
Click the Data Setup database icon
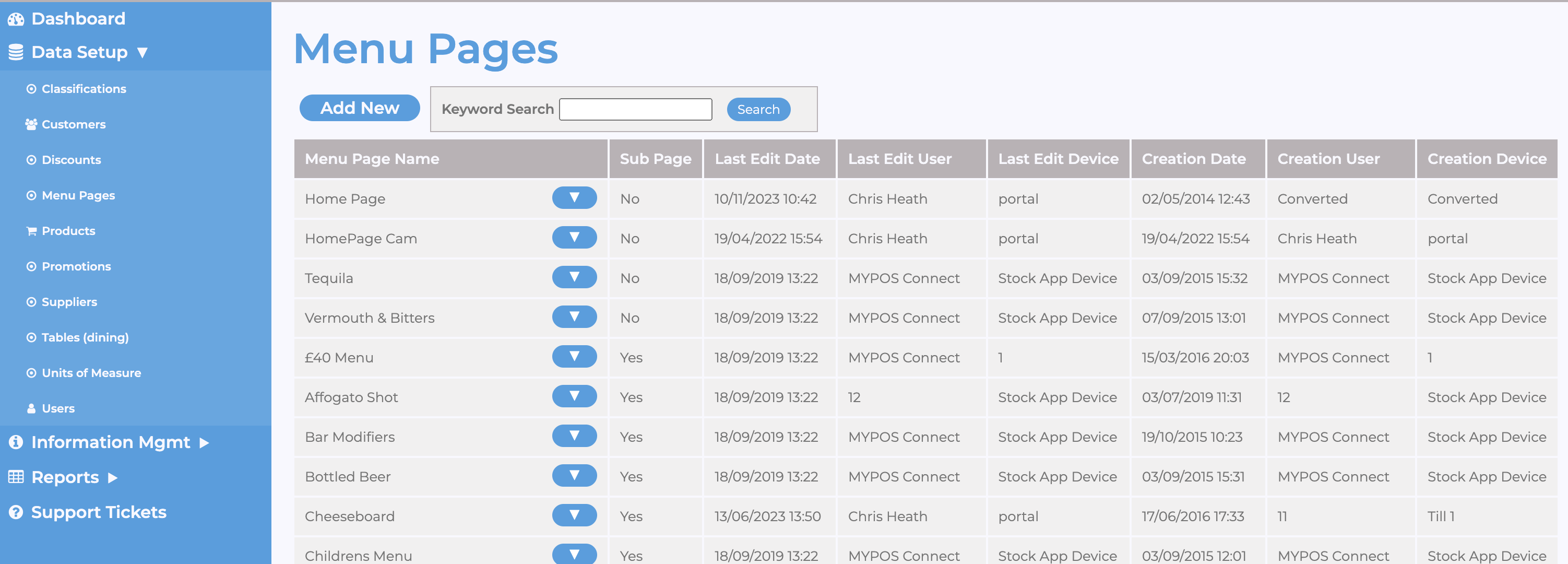click(x=16, y=52)
